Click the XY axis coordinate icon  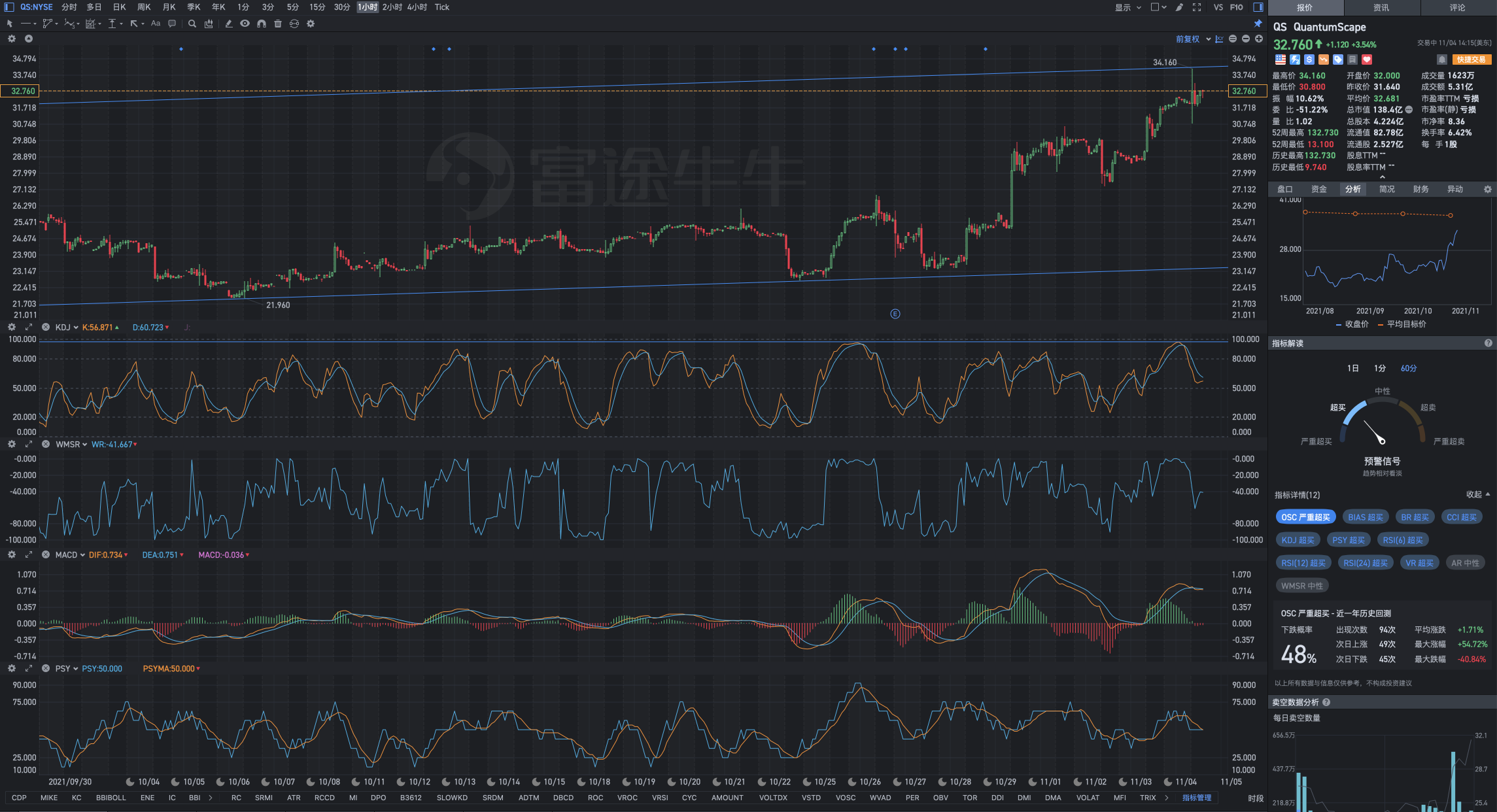click(1220, 39)
